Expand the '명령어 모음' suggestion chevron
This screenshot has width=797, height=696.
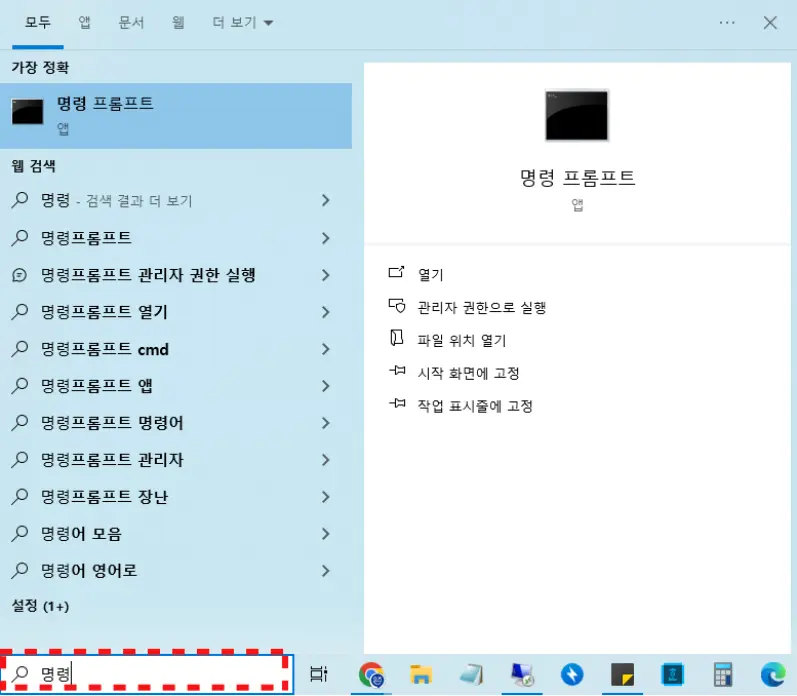click(x=325, y=534)
